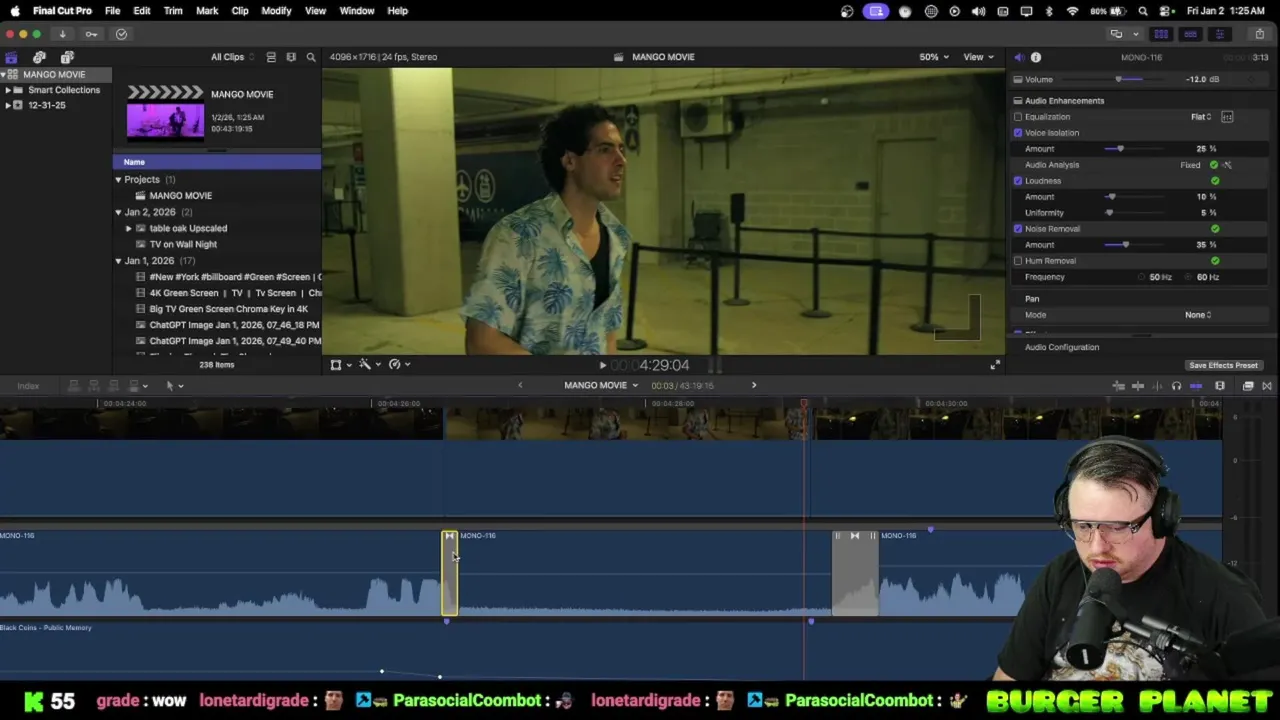Open the Modify menu
1280x720 pixels.
point(276,11)
